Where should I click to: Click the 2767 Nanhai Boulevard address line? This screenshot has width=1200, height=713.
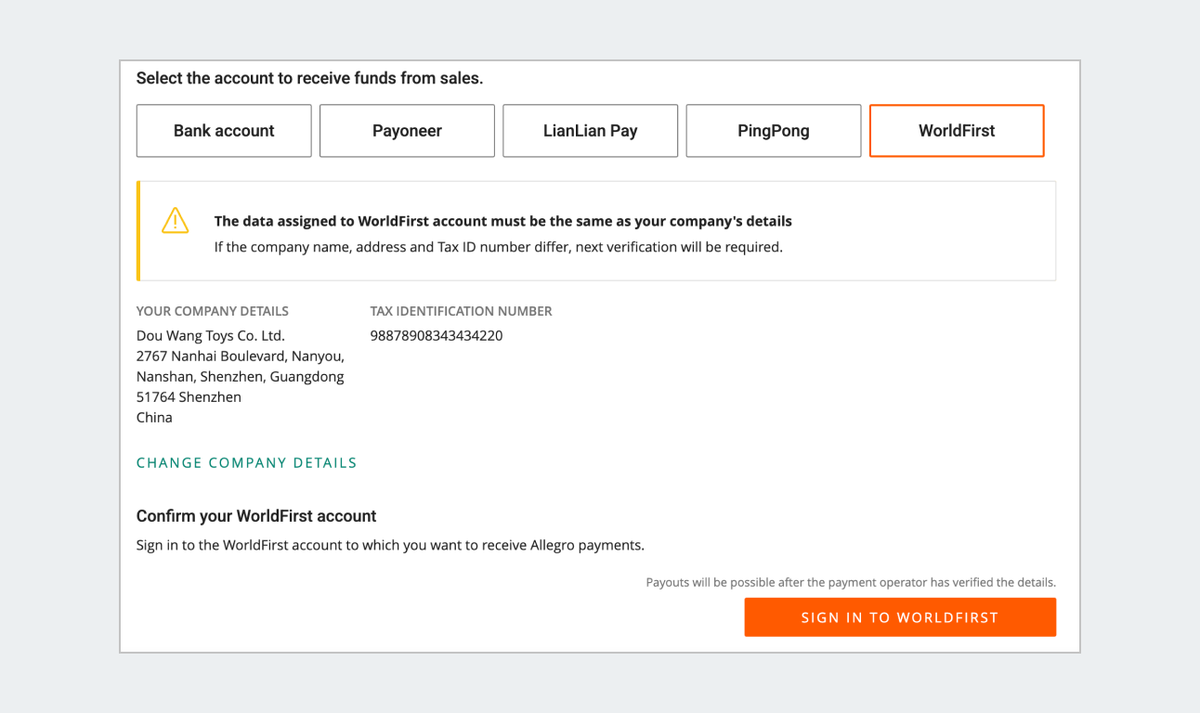pyautogui.click(x=240, y=356)
